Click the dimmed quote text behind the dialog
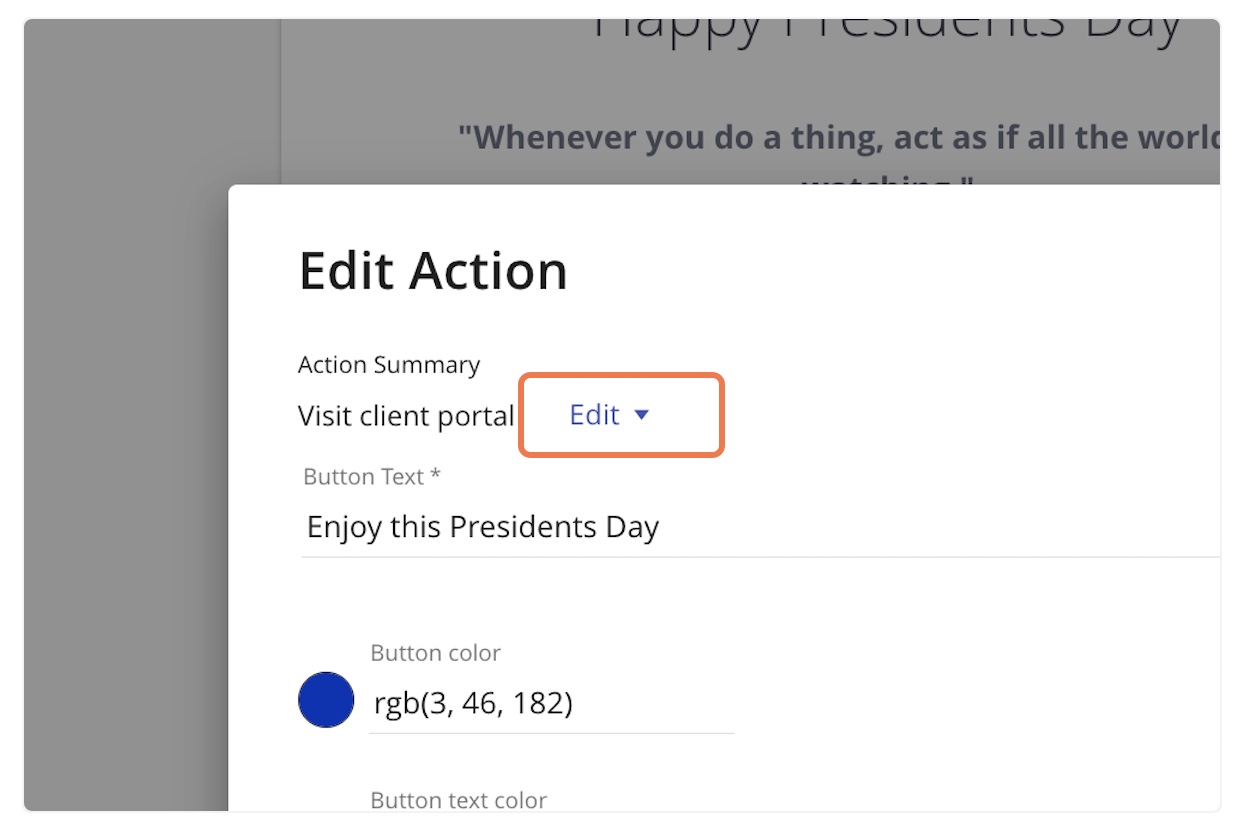1256x840 pixels. point(838,137)
